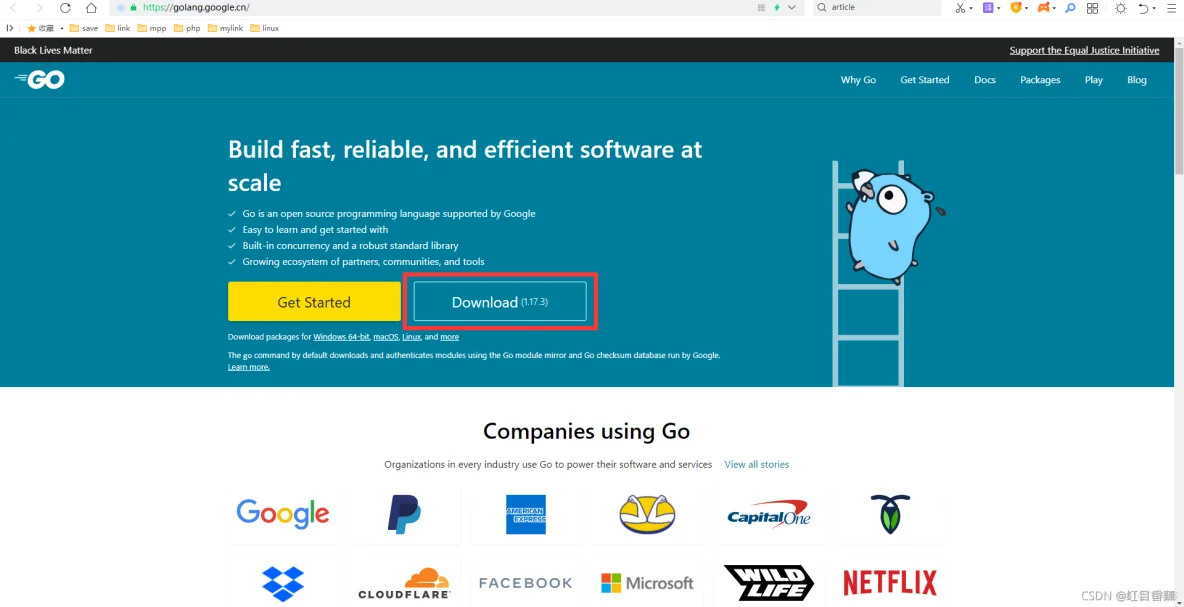Image resolution: width=1184 pixels, height=607 pixels.
Task: Click the Cloudflare logo card
Action: 405,583
